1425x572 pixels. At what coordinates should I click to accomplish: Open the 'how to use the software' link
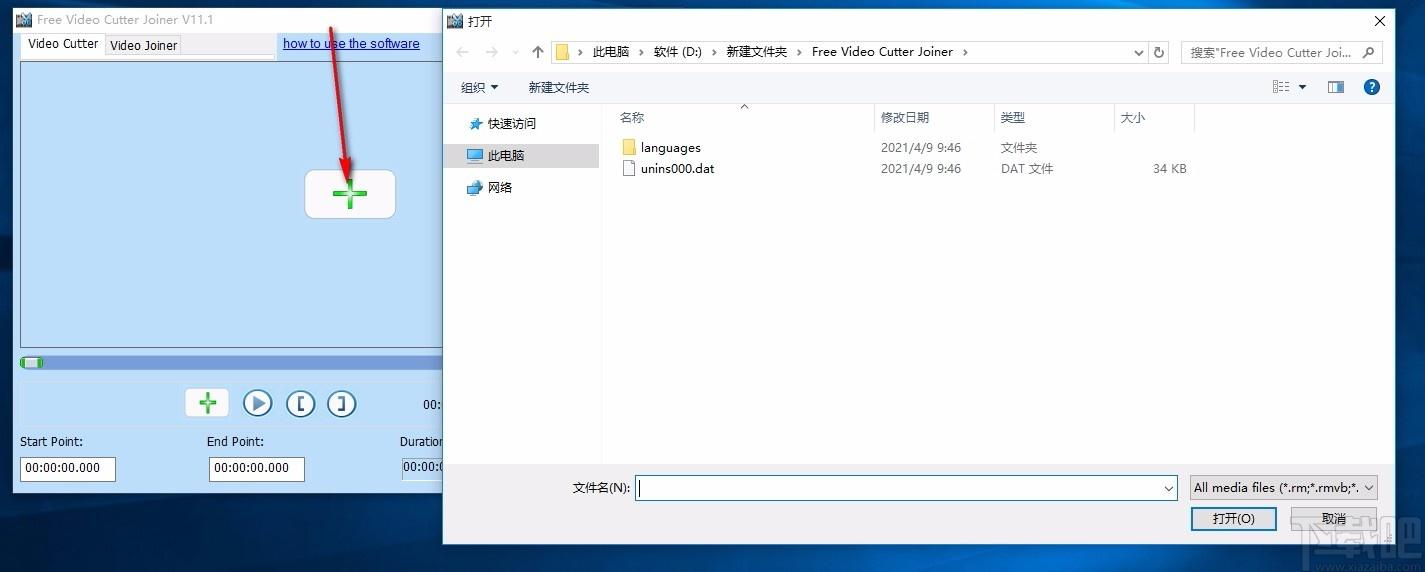click(x=351, y=43)
